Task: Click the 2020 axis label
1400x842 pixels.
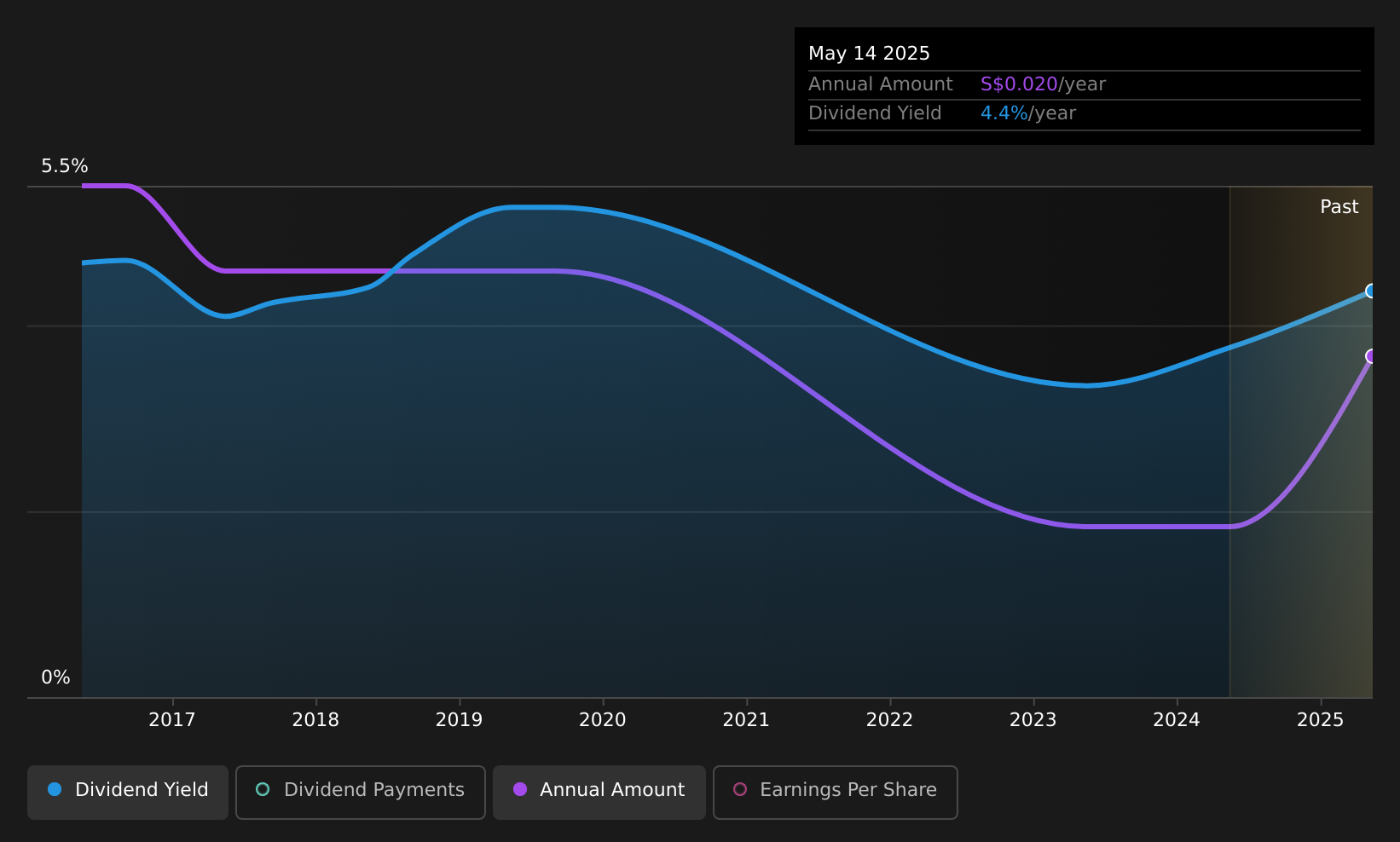Action: (603, 720)
